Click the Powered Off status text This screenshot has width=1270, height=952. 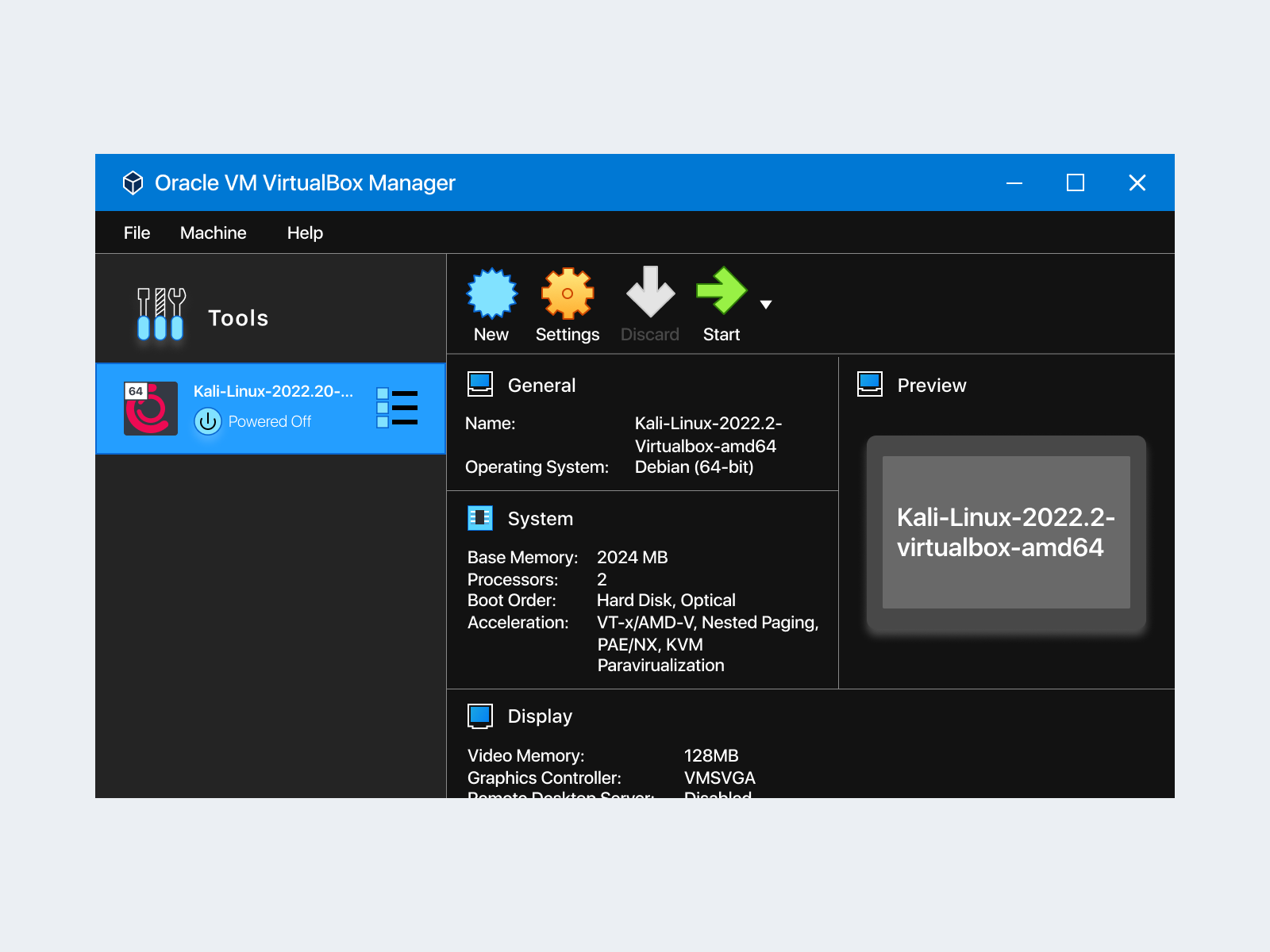point(270,421)
